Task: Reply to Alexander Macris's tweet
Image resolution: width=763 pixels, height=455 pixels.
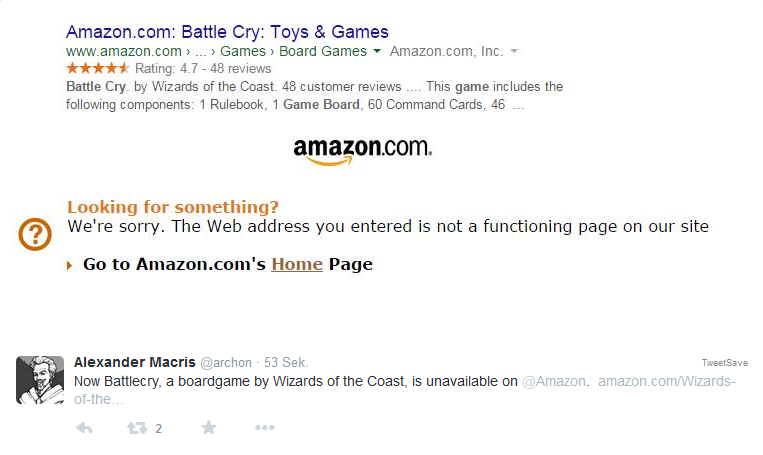Action: pyautogui.click(x=84, y=428)
